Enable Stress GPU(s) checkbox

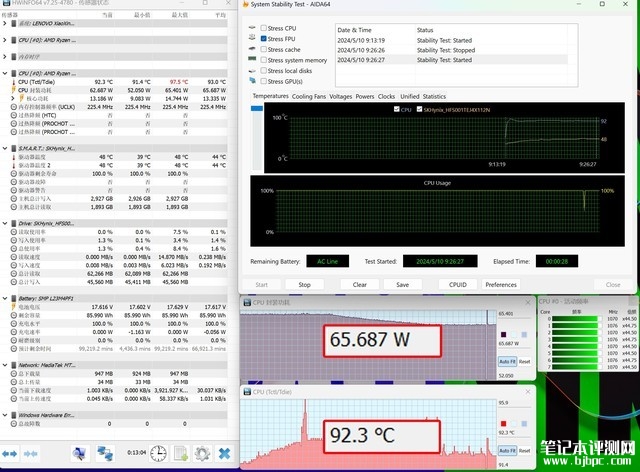point(264,81)
